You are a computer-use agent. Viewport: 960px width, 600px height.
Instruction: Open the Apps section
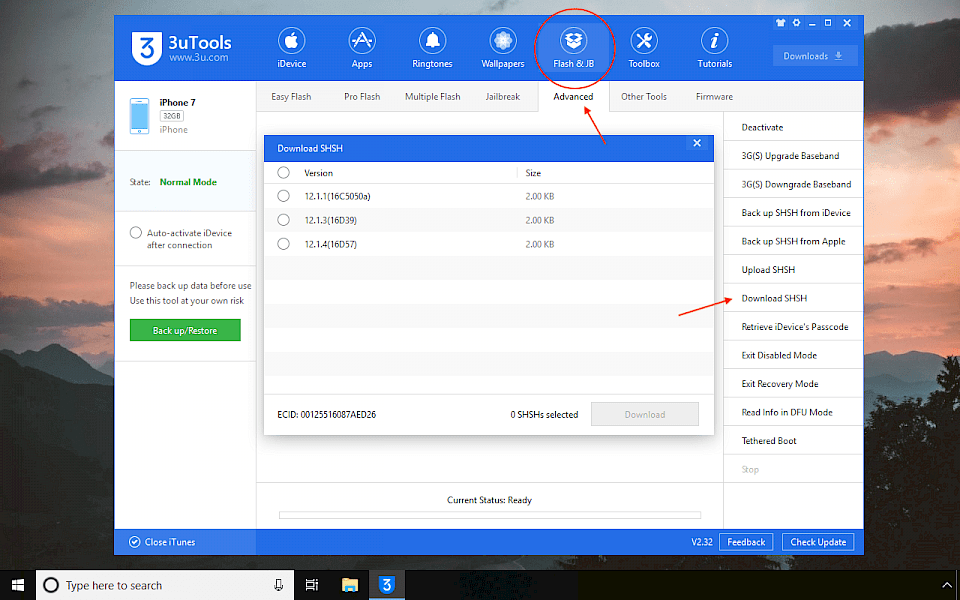coord(362,48)
